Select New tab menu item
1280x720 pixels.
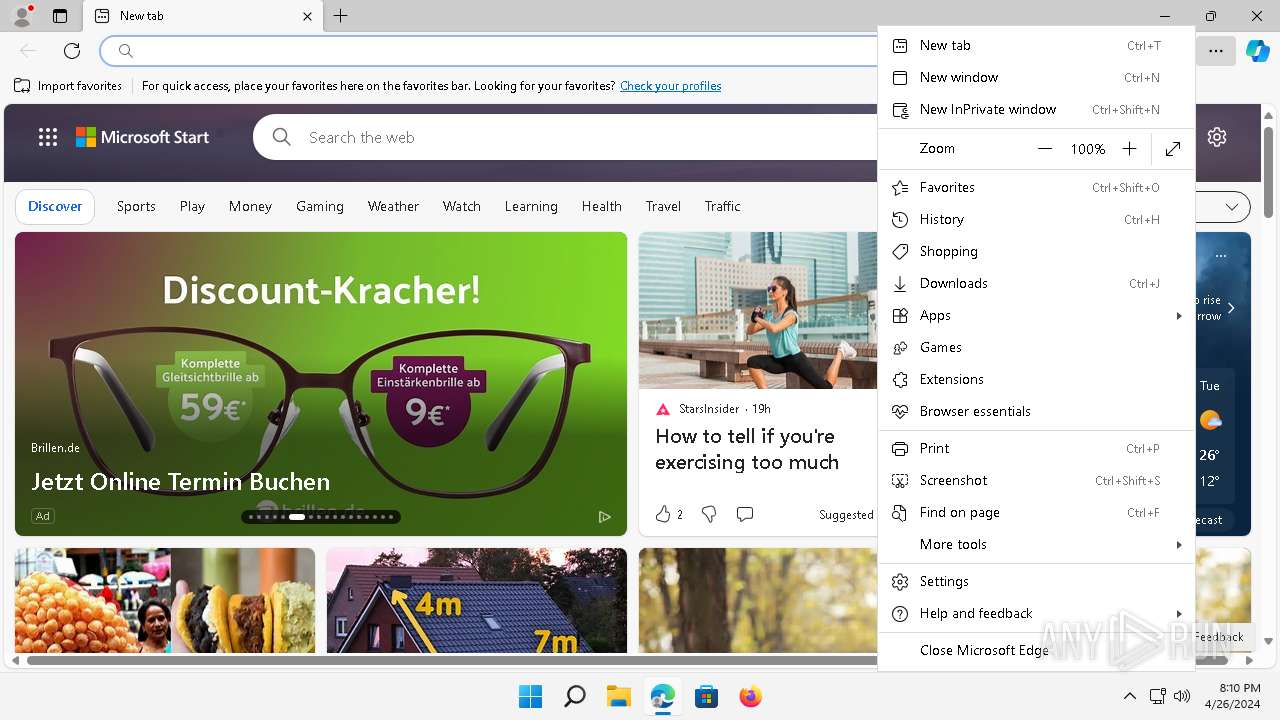(x=1036, y=45)
